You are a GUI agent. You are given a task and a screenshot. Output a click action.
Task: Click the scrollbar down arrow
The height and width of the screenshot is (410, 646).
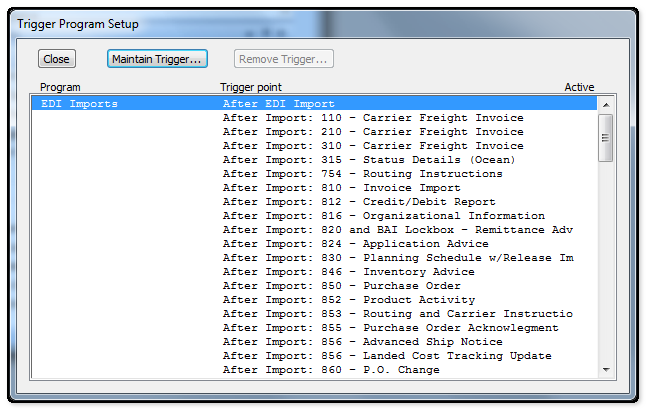coord(605,371)
